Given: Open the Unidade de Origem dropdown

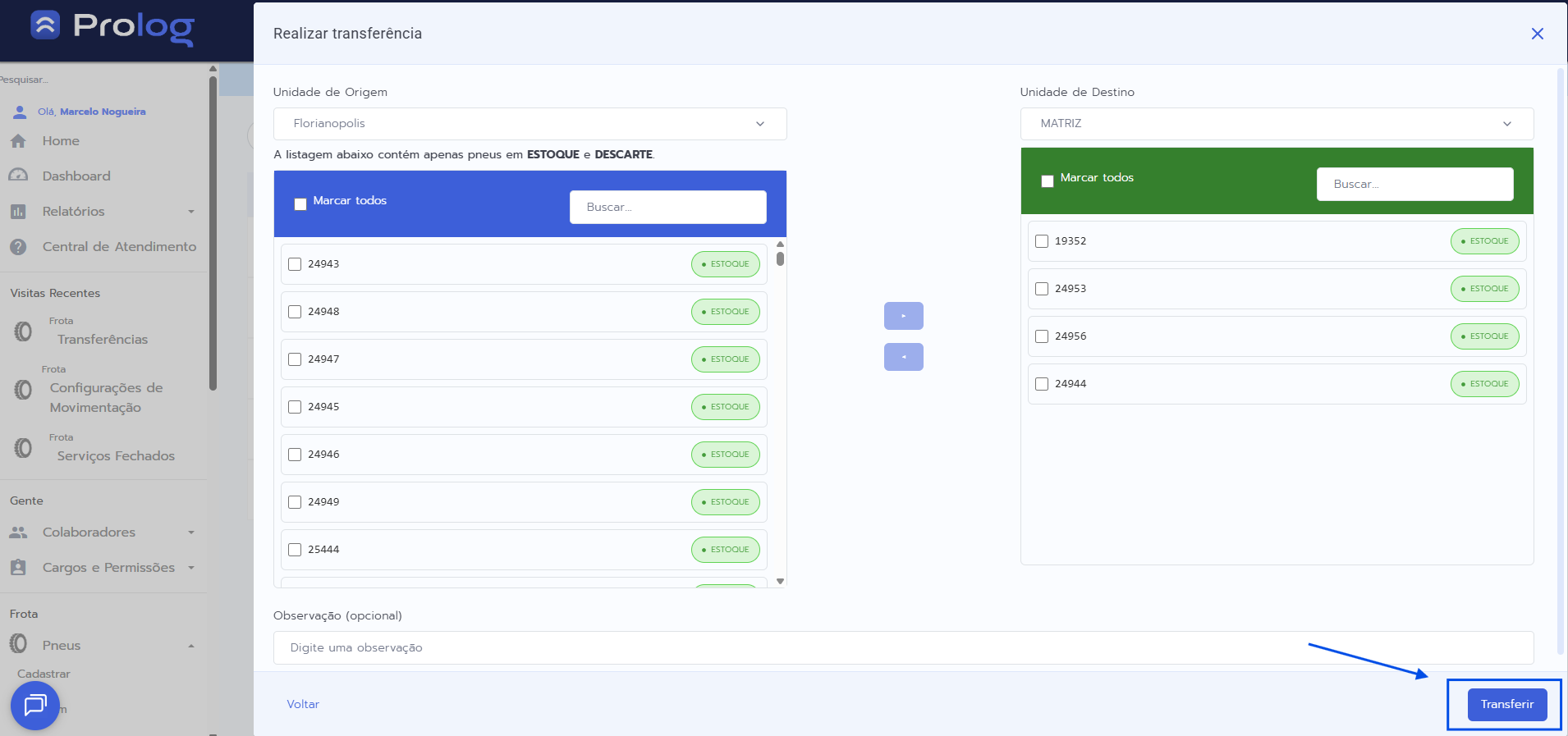Looking at the screenshot, I should pyautogui.click(x=530, y=124).
